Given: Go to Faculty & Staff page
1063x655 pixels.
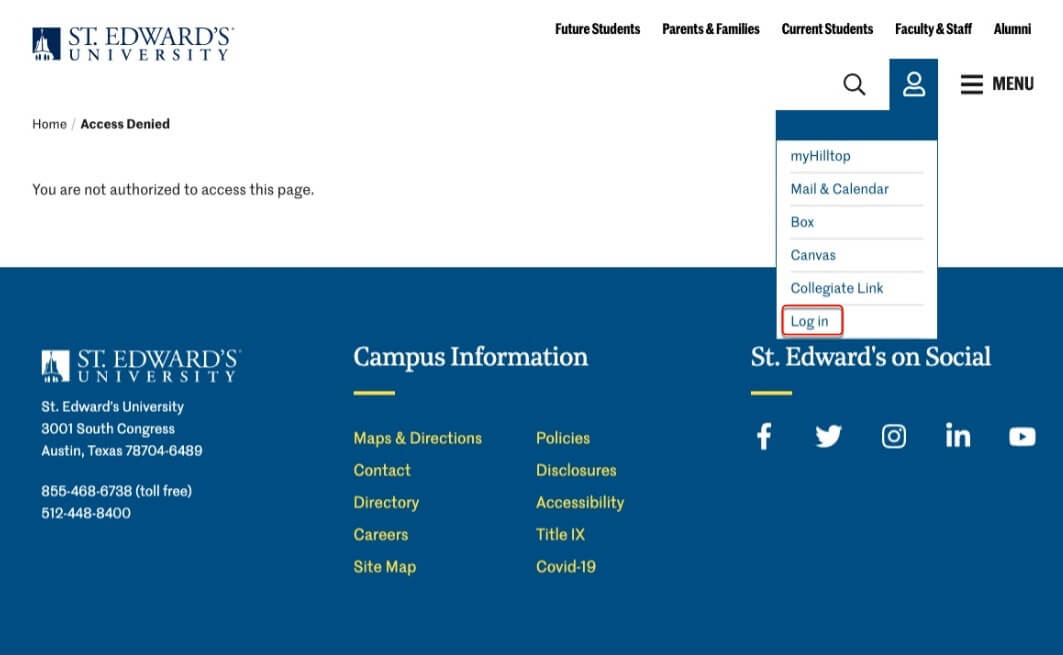Looking at the screenshot, I should pyautogui.click(x=933, y=29).
